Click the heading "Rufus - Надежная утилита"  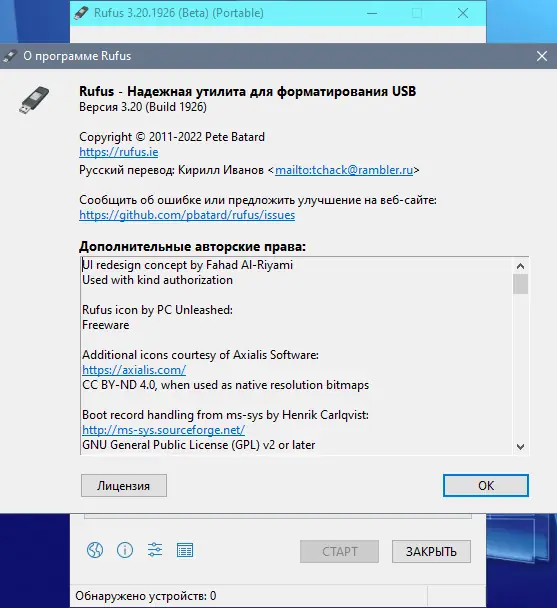click(247, 92)
